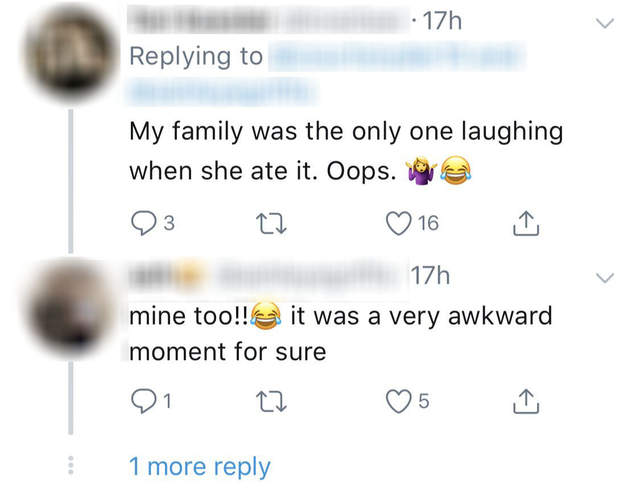Click the second tweet's 17h timestamp
Image resolution: width=640 pixels, height=493 pixels.
click(432, 275)
